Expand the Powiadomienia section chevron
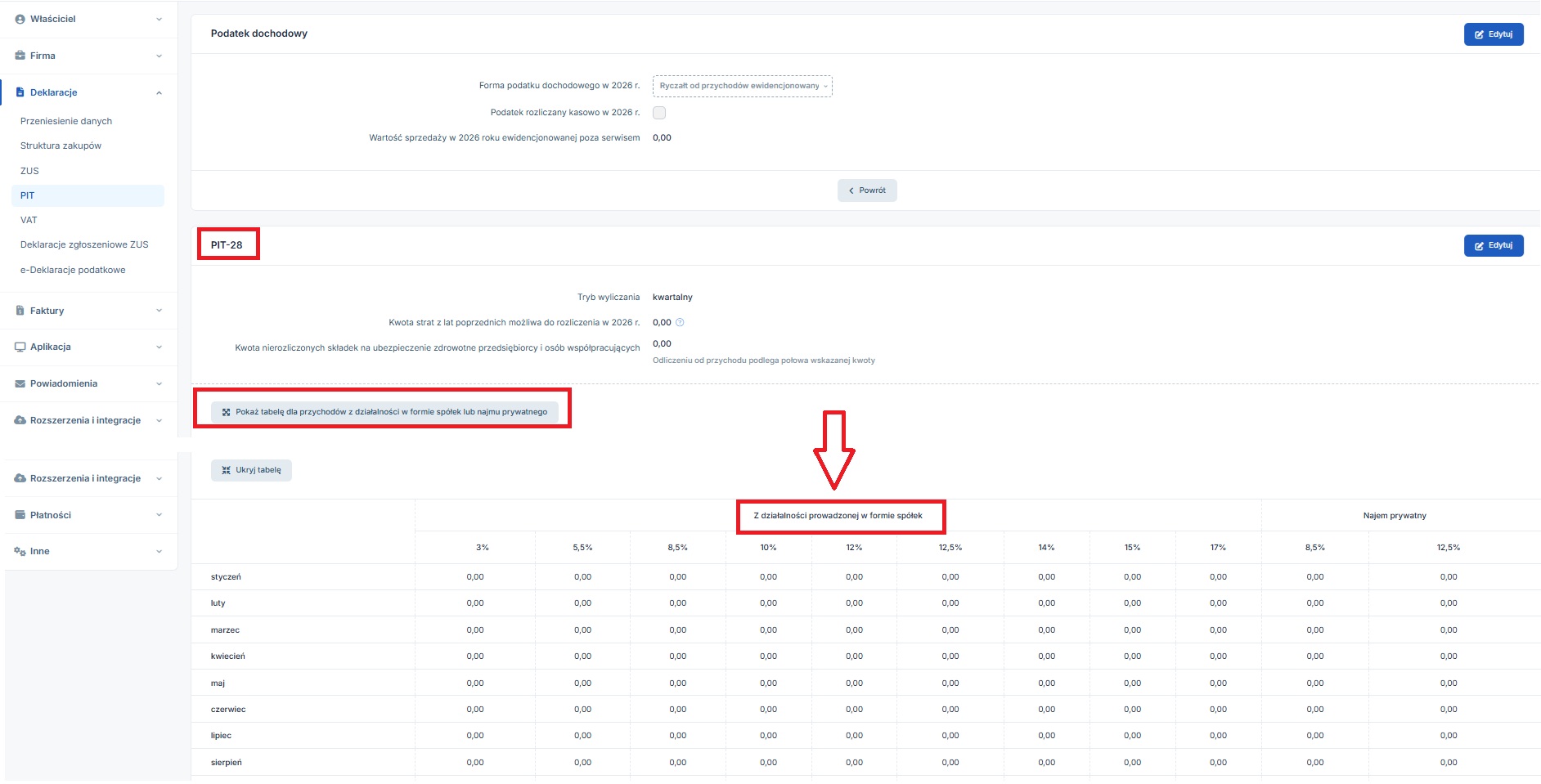 tap(159, 383)
